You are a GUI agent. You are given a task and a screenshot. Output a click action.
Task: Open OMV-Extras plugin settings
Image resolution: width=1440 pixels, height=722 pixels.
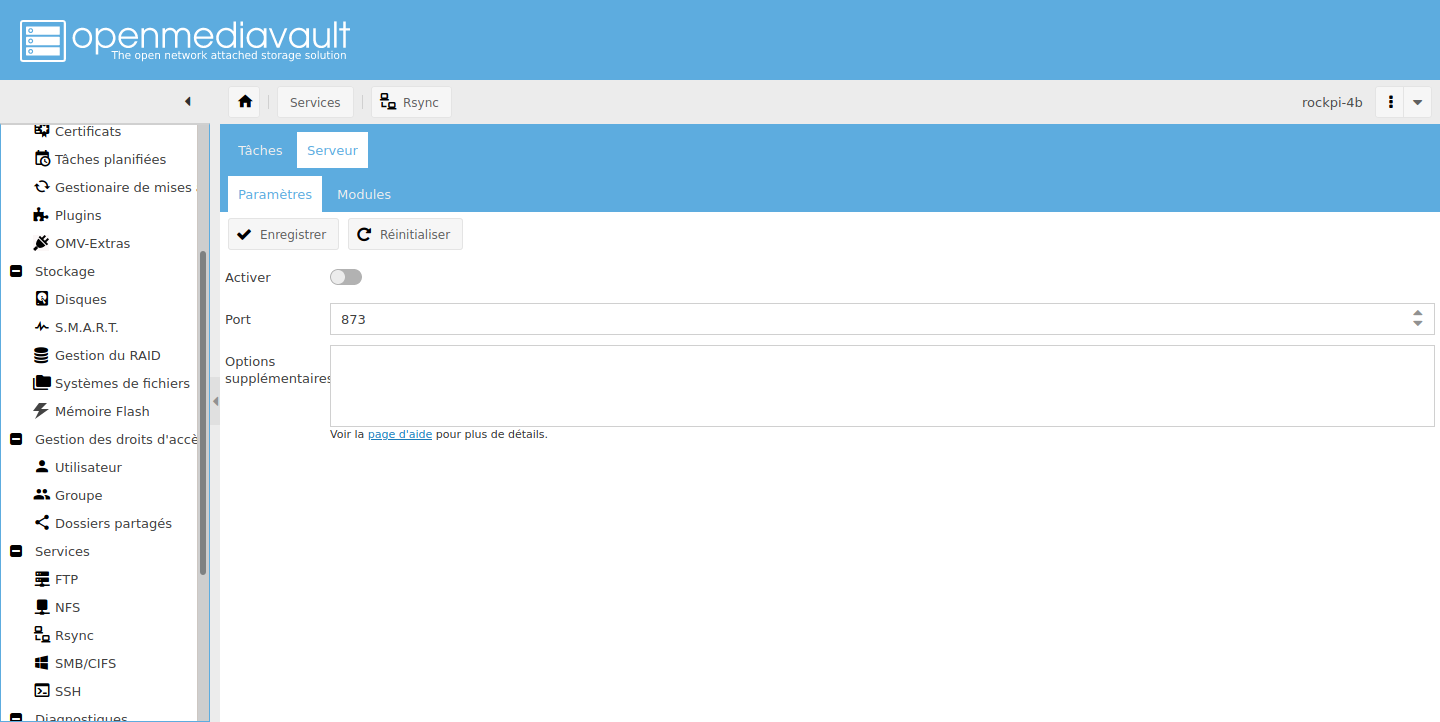coord(92,243)
